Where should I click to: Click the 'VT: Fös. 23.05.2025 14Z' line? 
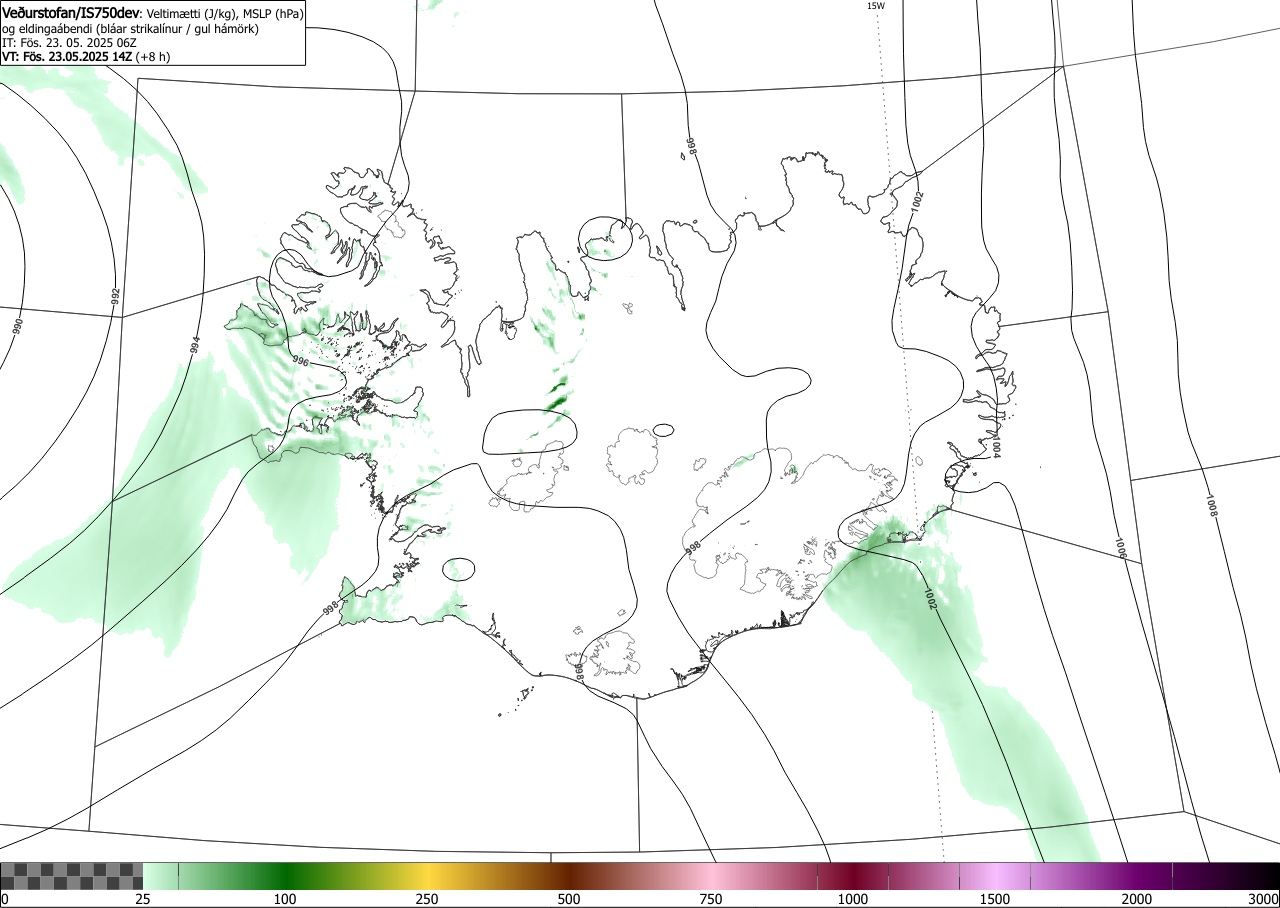tap(67, 57)
